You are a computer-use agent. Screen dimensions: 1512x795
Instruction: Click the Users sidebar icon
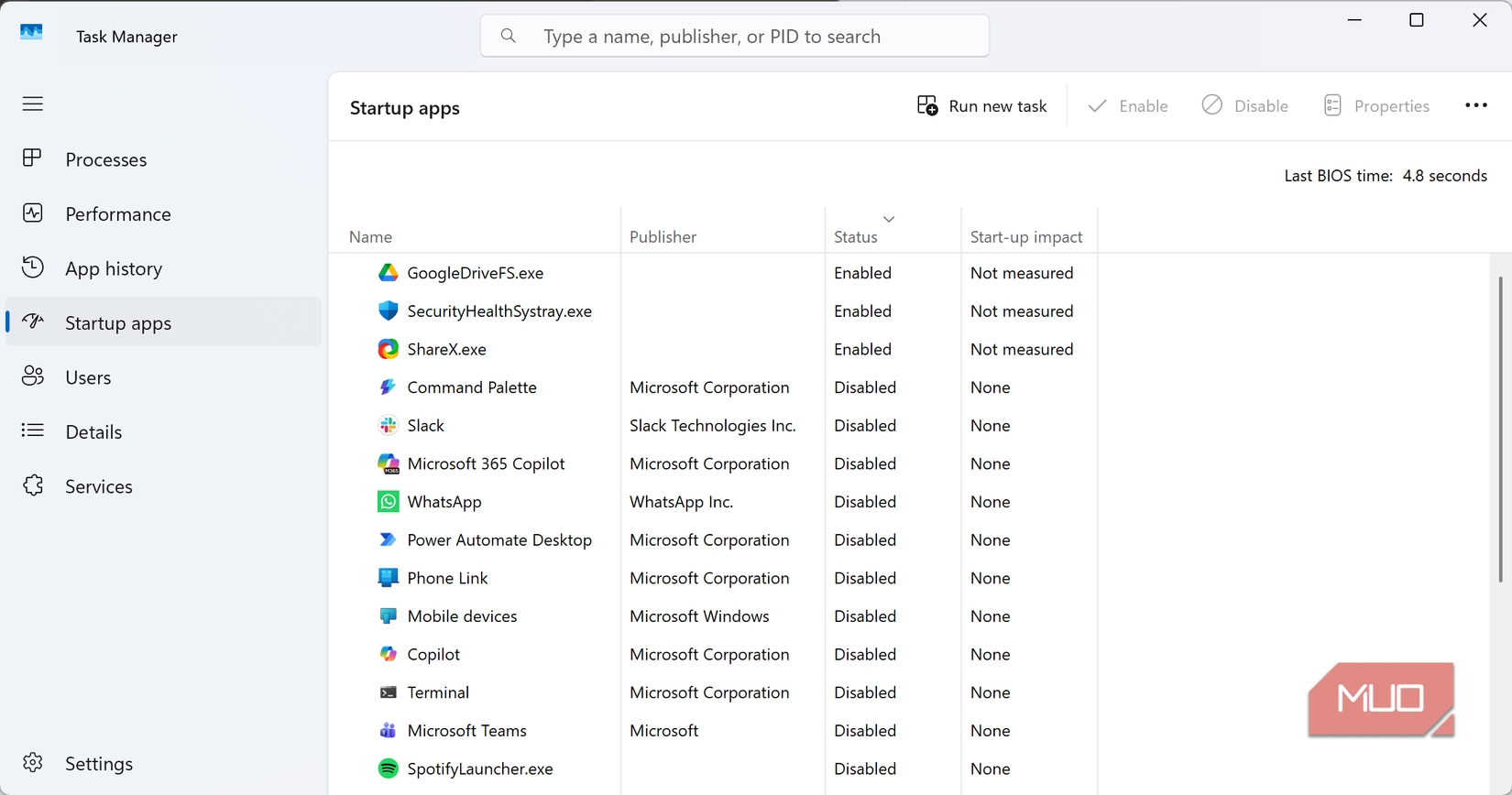tap(33, 376)
